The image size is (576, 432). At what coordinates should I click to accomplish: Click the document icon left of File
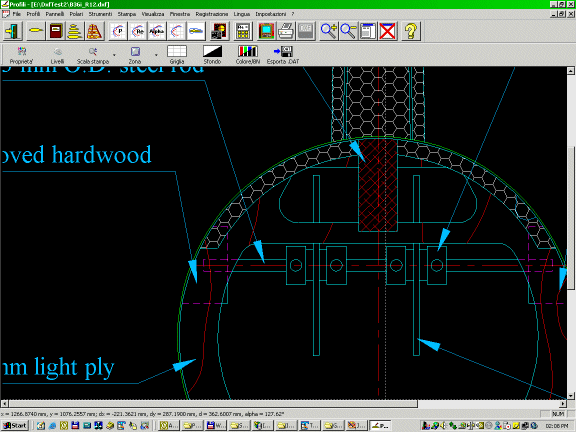point(6,14)
